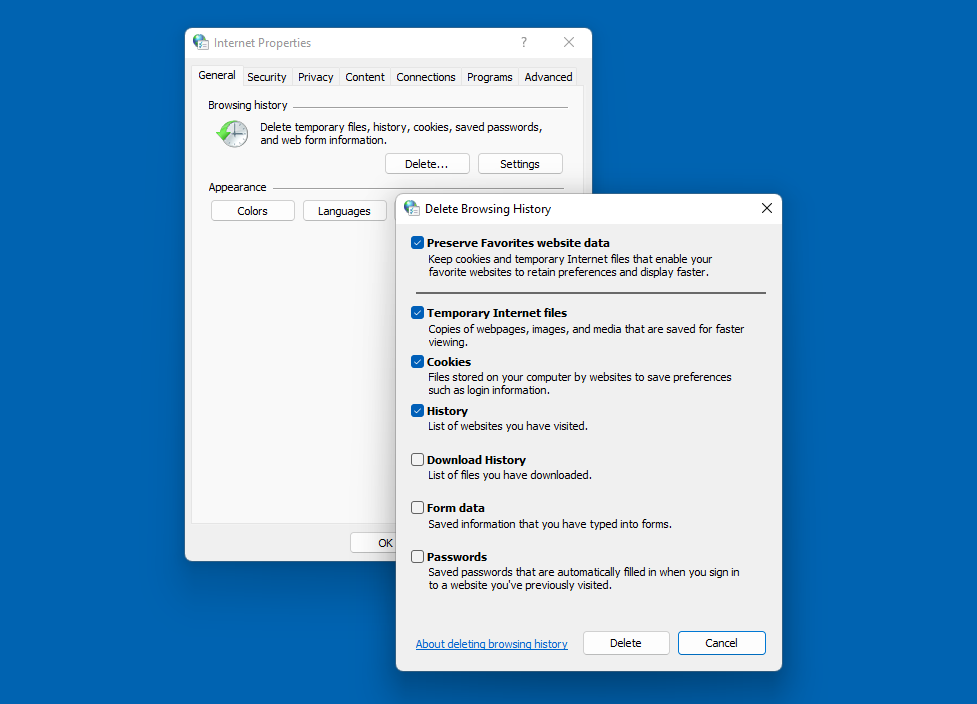
Task: Click the green browsing history clock icon
Action: pos(231,133)
